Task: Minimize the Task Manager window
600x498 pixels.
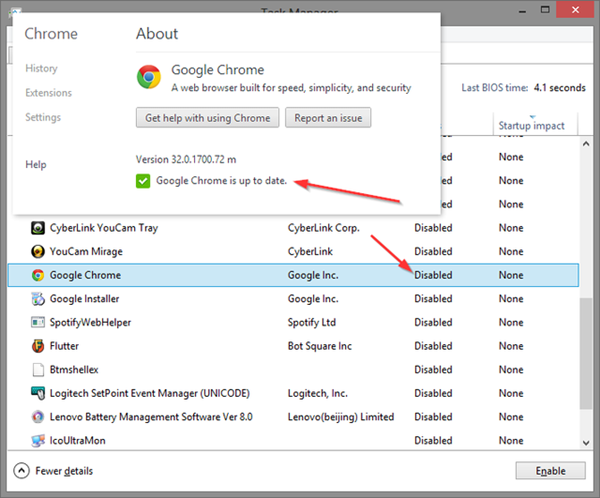Action: [x=522, y=11]
